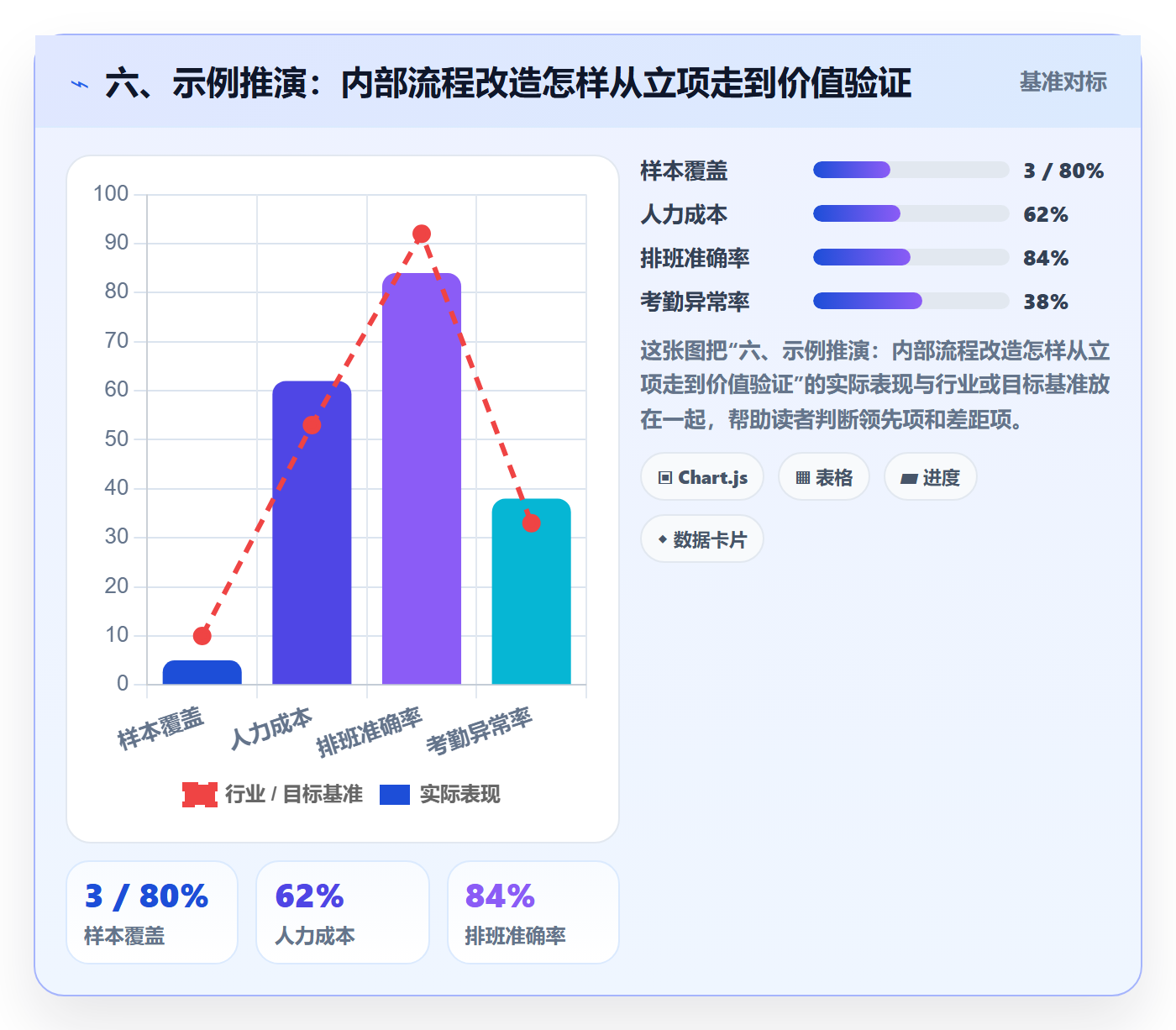Click the card title 六、示例推演
The width and height of the screenshot is (1176, 1030).
pyautogui.click(x=508, y=83)
